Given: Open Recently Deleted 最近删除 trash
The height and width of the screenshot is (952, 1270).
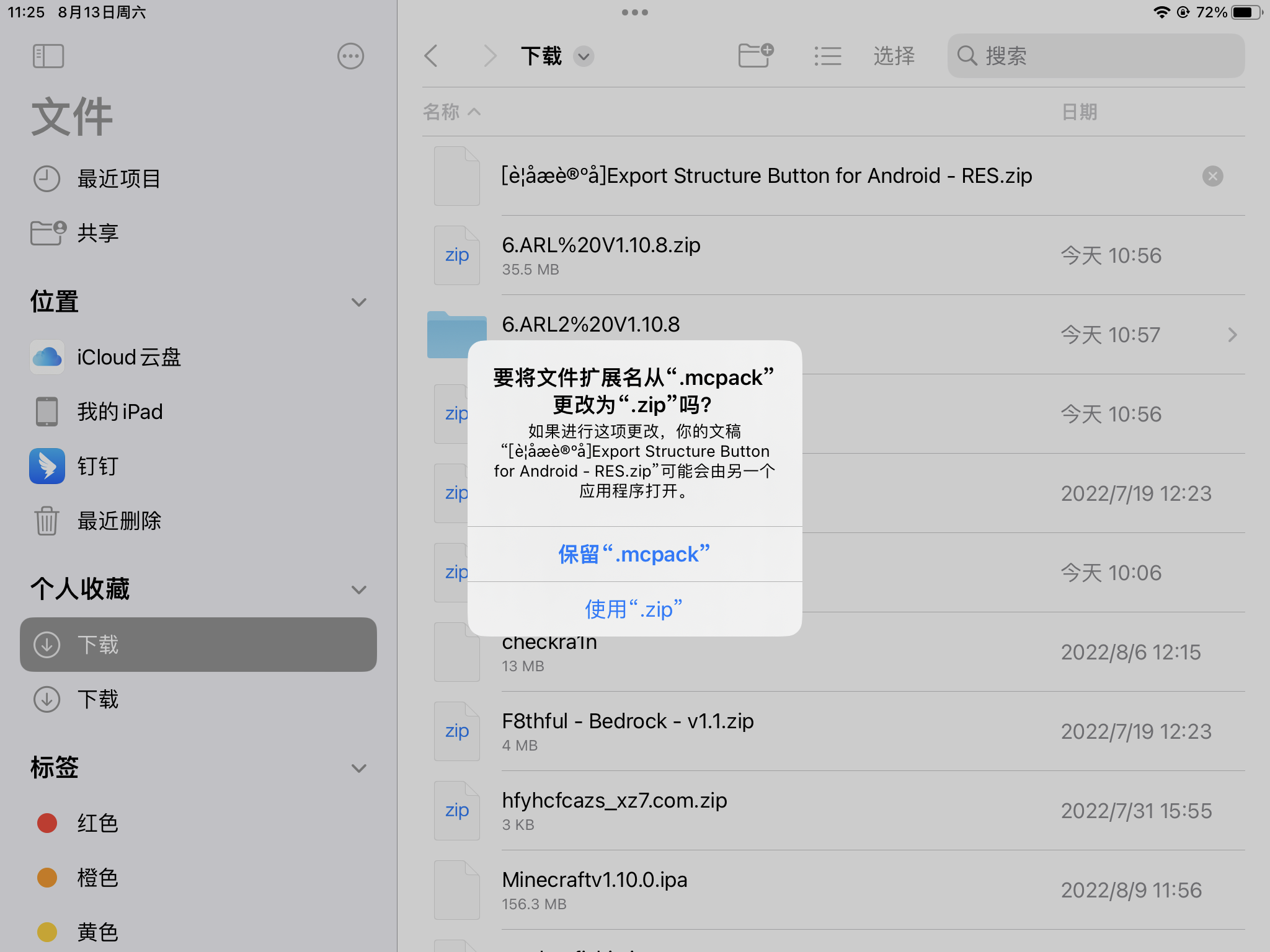Looking at the screenshot, I should tap(198, 521).
